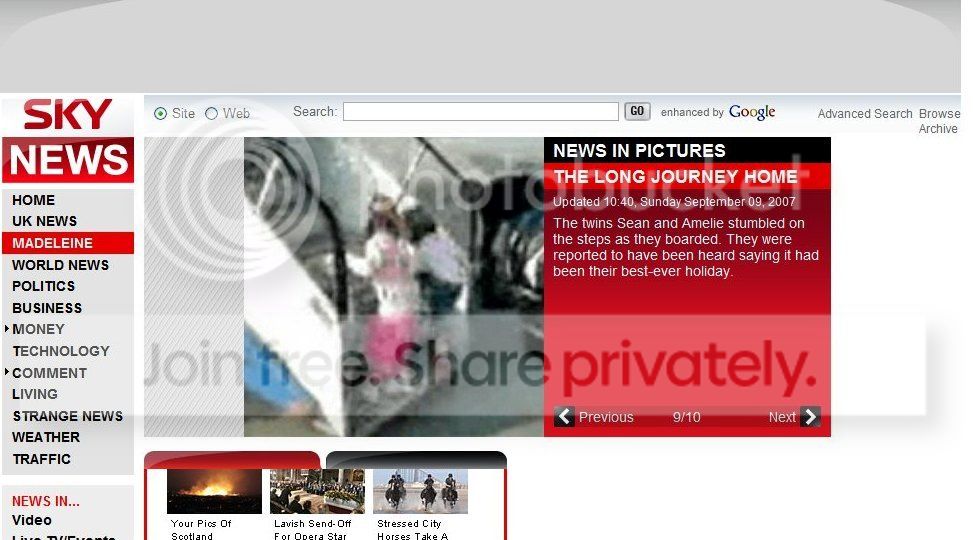Click the Next arrow icon in slideshow
Screen dimensions: 973x540
point(810,417)
